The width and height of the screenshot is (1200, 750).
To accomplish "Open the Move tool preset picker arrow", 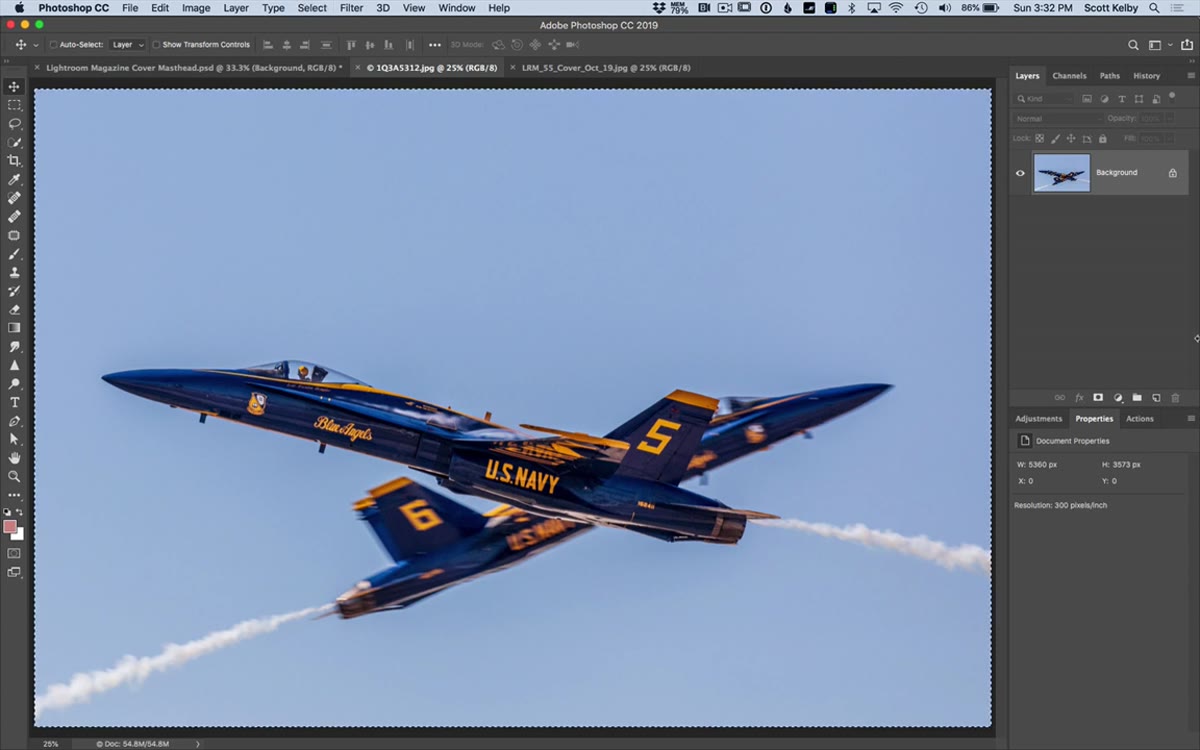I will click(36, 45).
